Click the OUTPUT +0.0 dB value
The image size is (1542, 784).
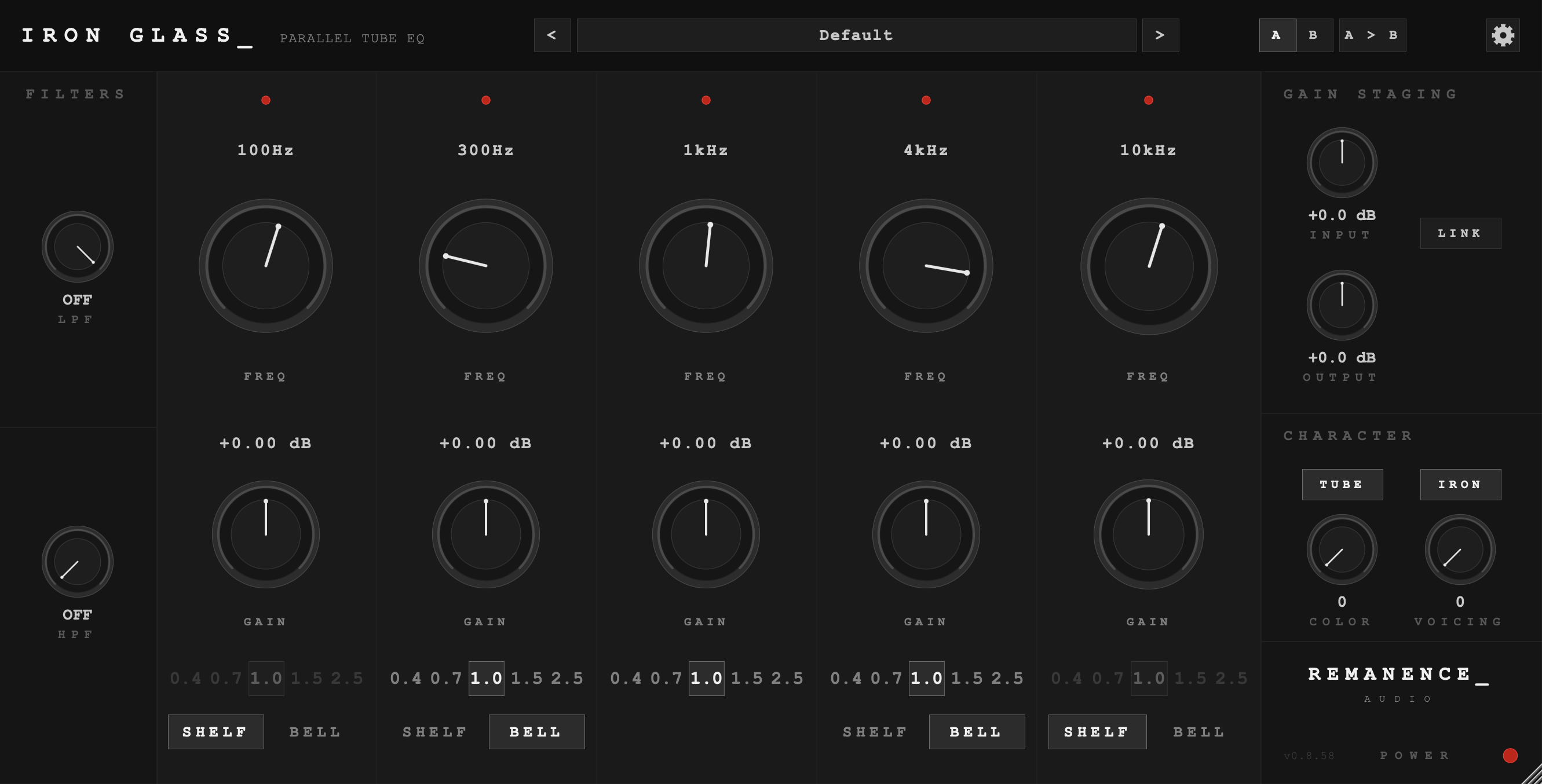pyautogui.click(x=1342, y=357)
